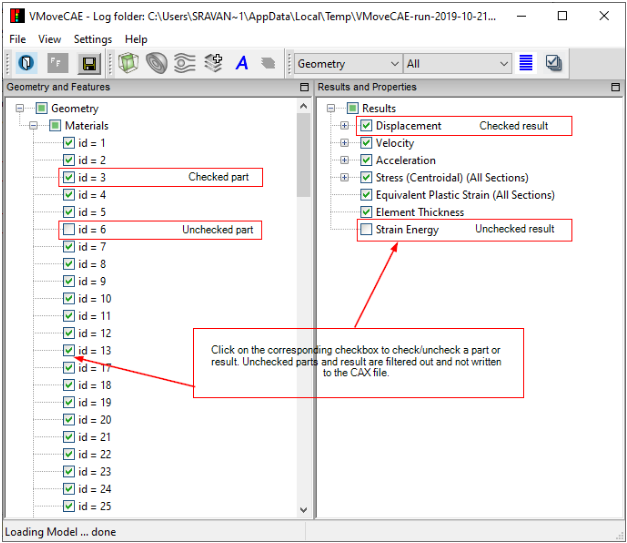627x543 pixels.
Task: Expand the Acceleration result node
Action: click(x=344, y=160)
